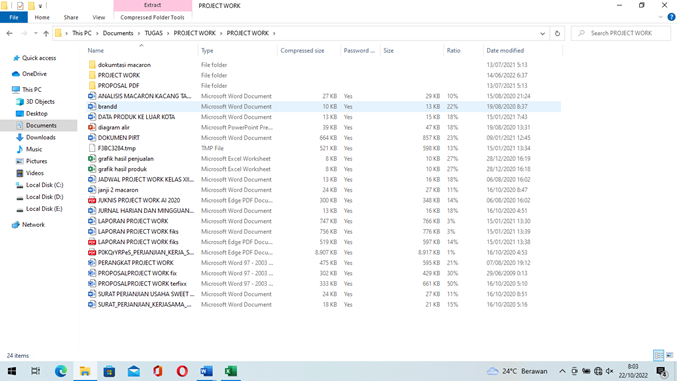Sort by Date modified column header

[x=522, y=51]
